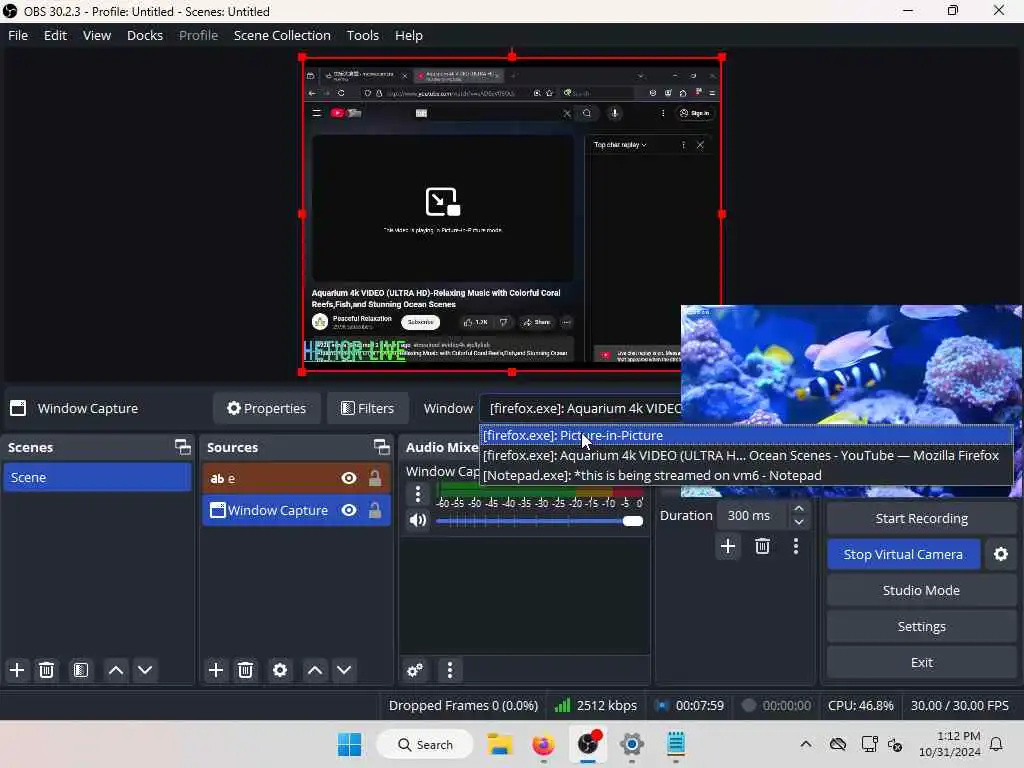Image resolution: width=1024 pixels, height=768 pixels.
Task: Open OBS Settings button
Action: 921,626
